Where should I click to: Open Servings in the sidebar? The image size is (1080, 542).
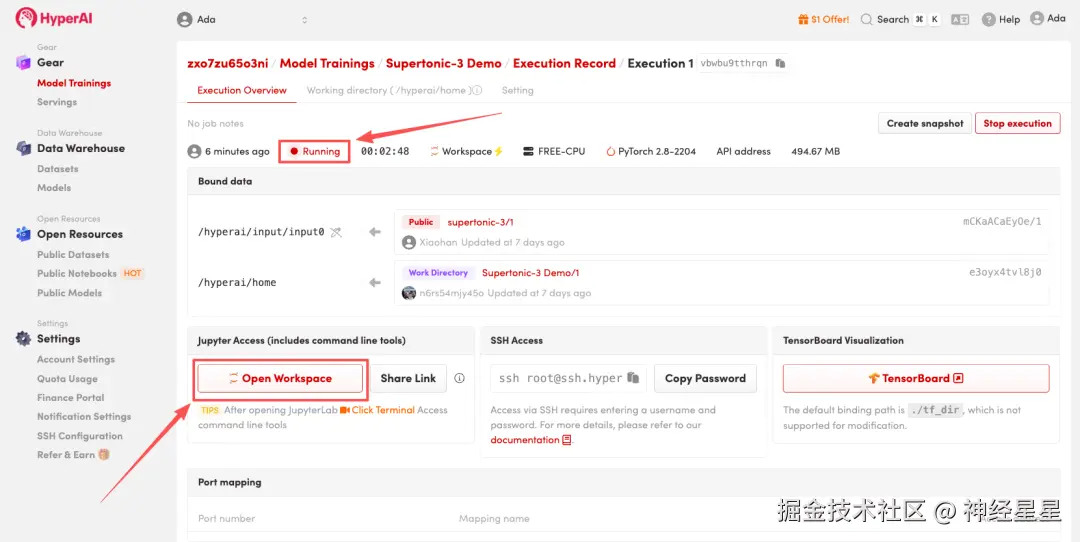[x=57, y=102]
